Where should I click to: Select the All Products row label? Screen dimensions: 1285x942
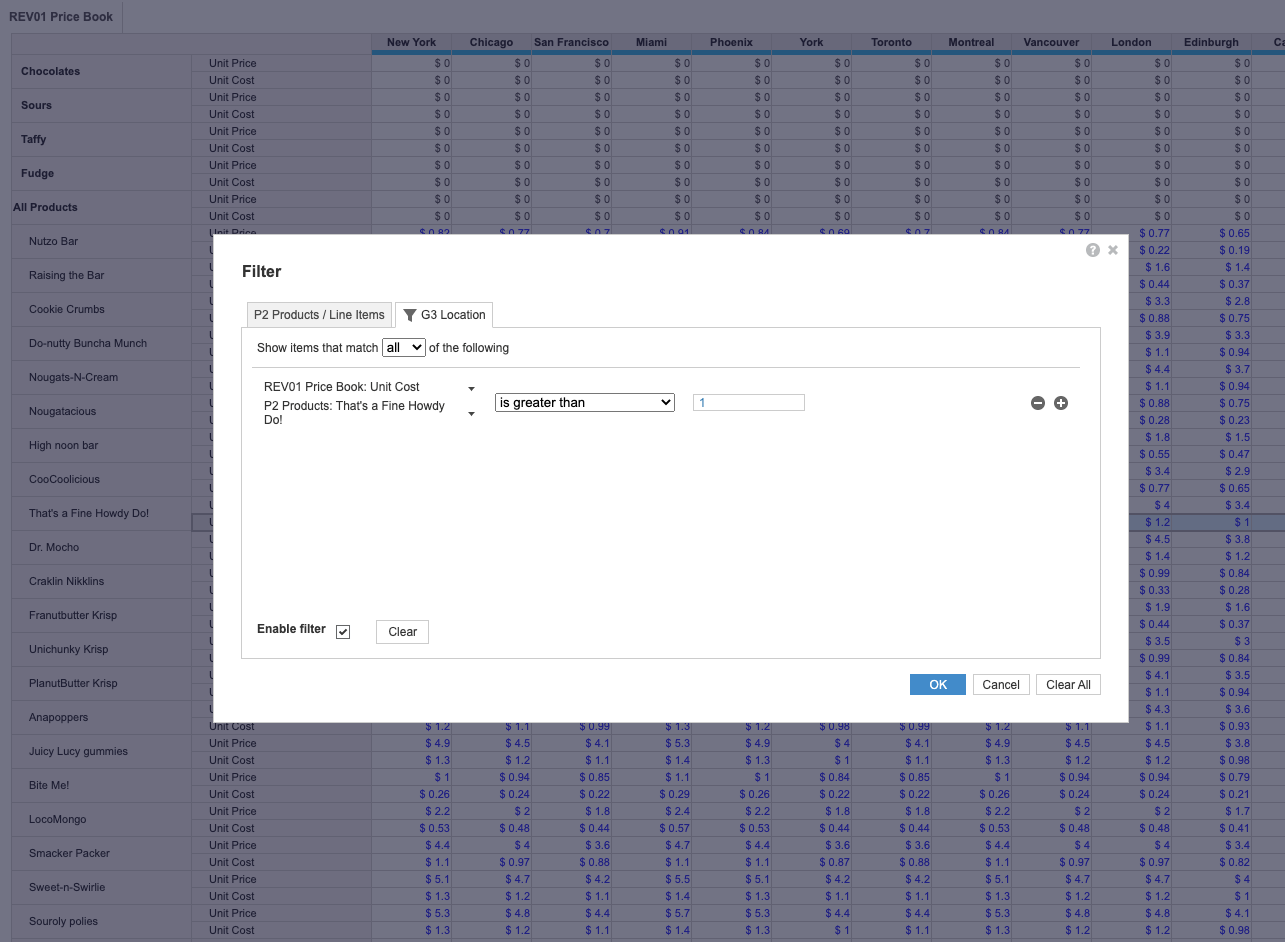(x=45, y=207)
